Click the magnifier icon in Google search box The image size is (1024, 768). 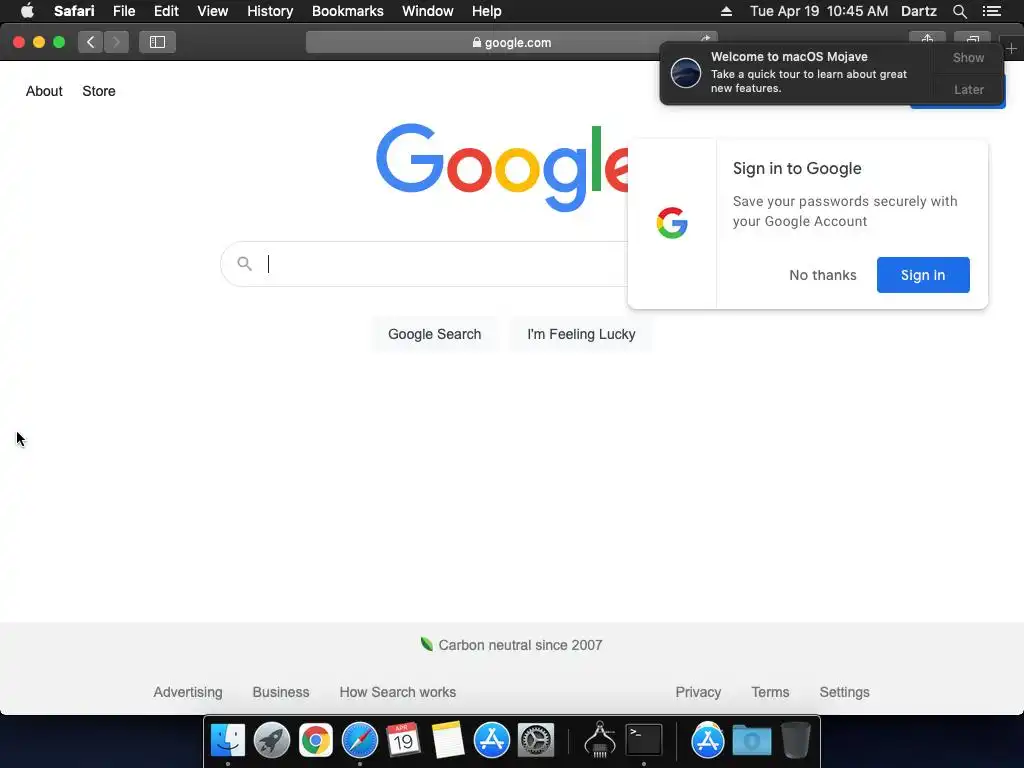pyautogui.click(x=244, y=264)
